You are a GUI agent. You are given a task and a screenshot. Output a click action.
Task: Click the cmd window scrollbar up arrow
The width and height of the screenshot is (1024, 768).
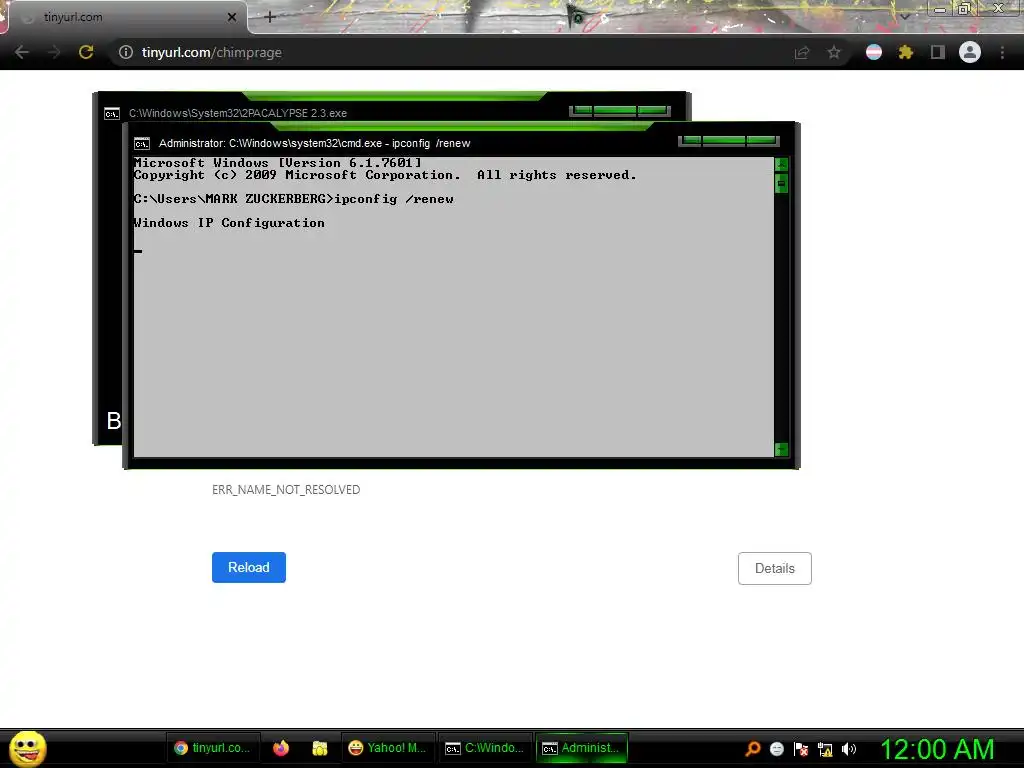point(781,165)
